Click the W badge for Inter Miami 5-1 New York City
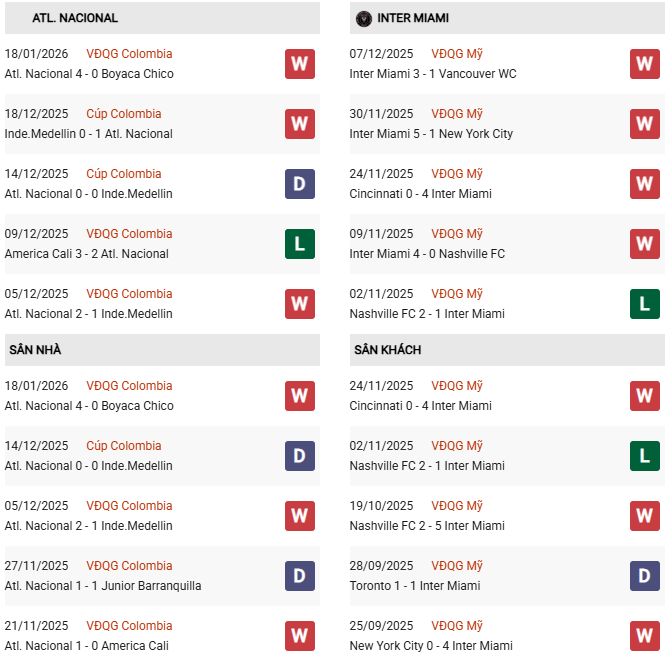The width and height of the screenshot is (666, 658). (x=644, y=124)
